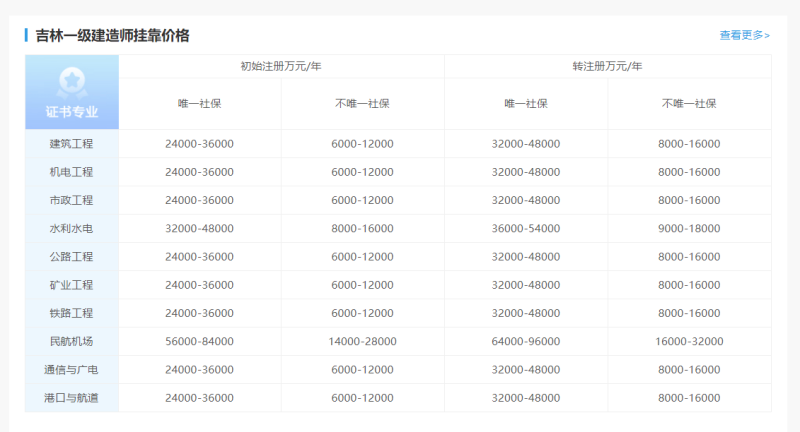Select the 64000-96000 price cell
The width and height of the screenshot is (800, 432).
[526, 341]
